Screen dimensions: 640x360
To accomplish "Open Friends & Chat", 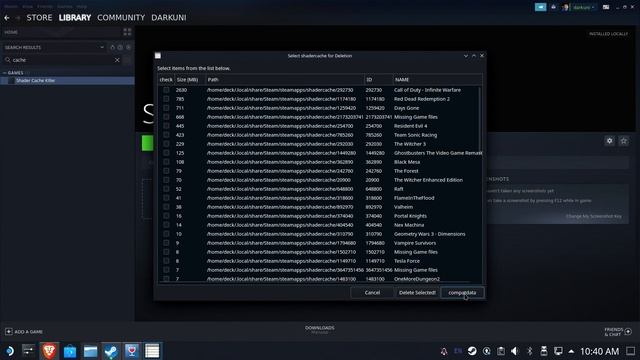I will click(x=618, y=331).
